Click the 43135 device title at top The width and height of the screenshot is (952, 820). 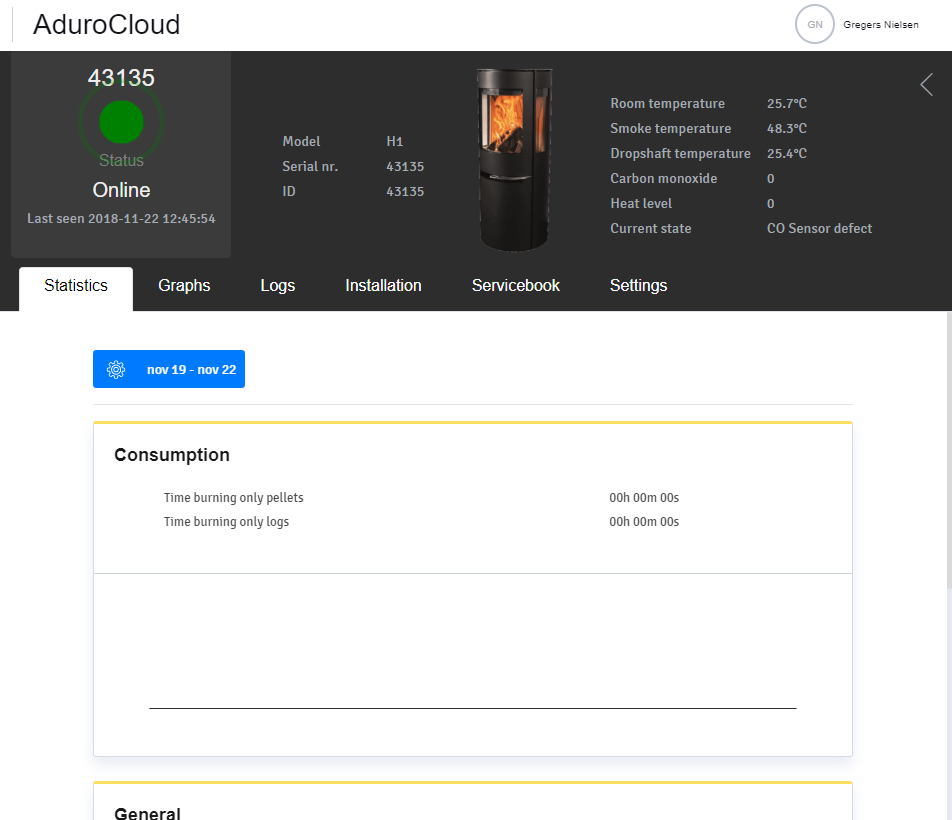(x=121, y=78)
